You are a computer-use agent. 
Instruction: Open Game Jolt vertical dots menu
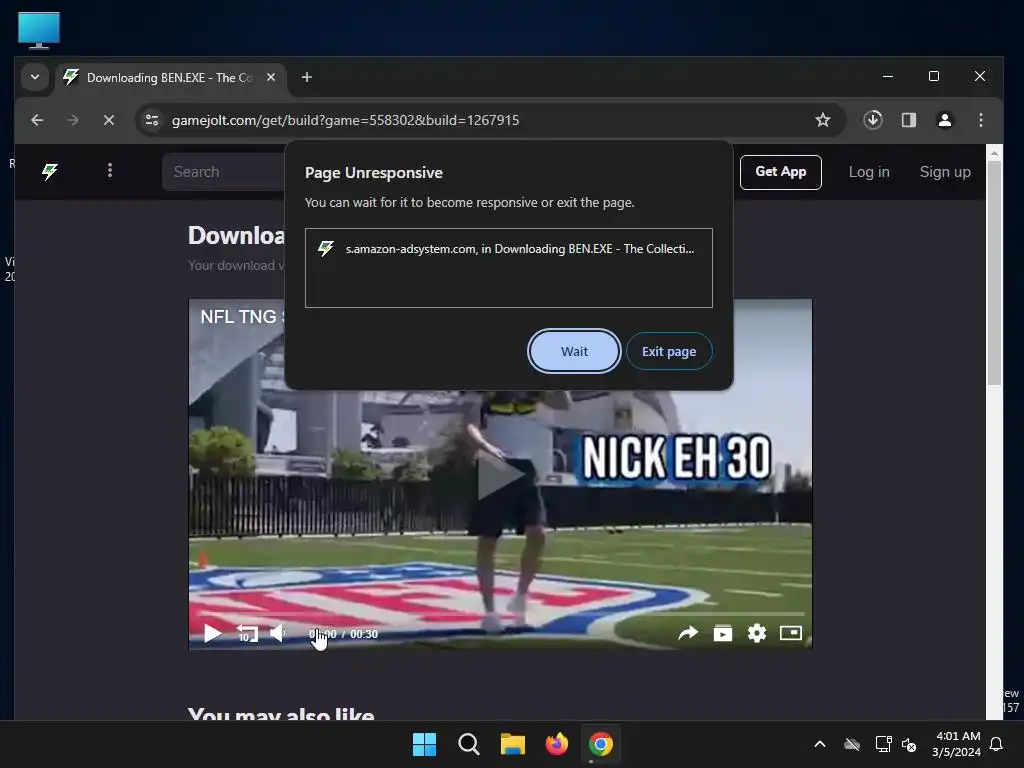110,170
